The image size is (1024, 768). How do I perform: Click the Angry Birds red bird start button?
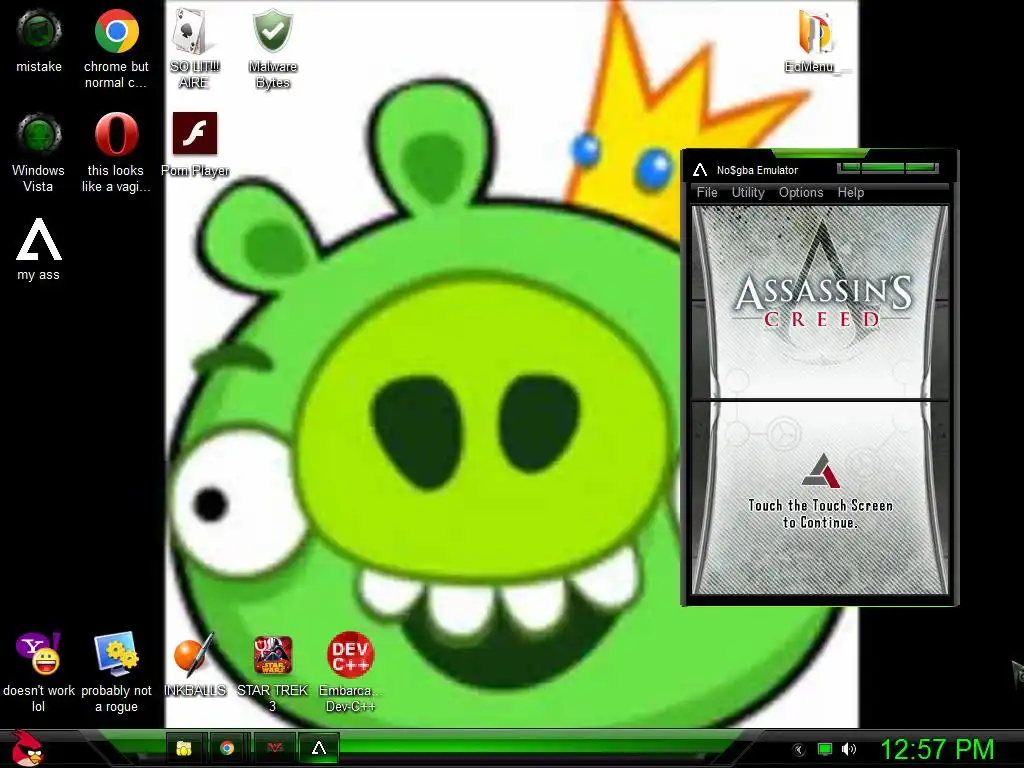27,748
